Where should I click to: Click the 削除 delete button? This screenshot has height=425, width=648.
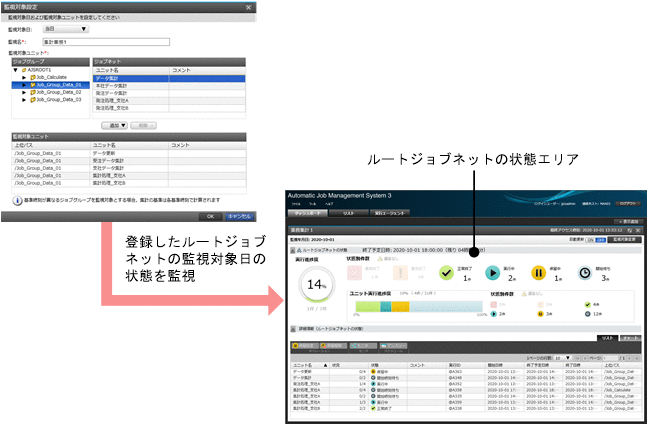143,125
